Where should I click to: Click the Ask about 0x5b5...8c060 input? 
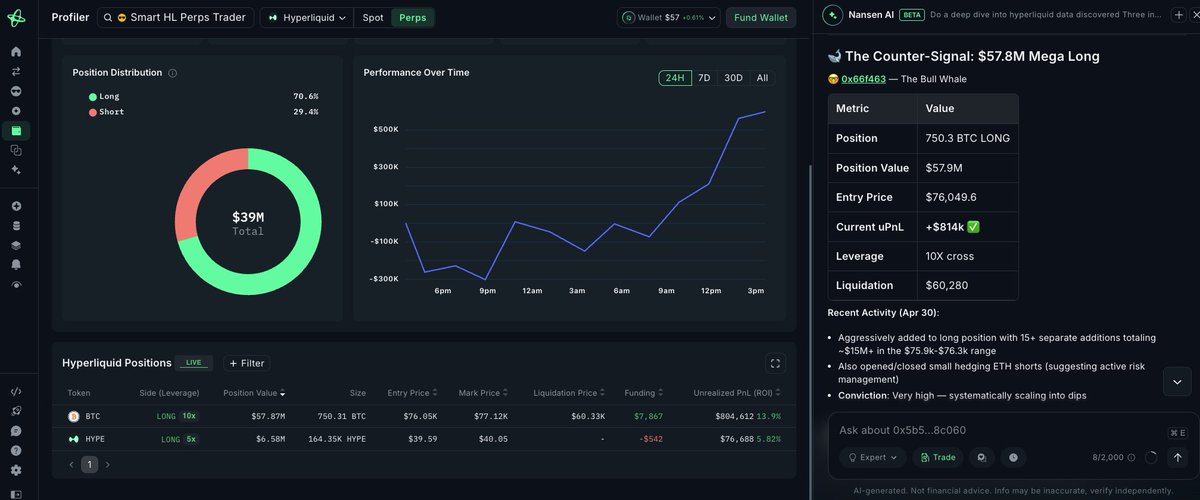pyautogui.click(x=1000, y=430)
